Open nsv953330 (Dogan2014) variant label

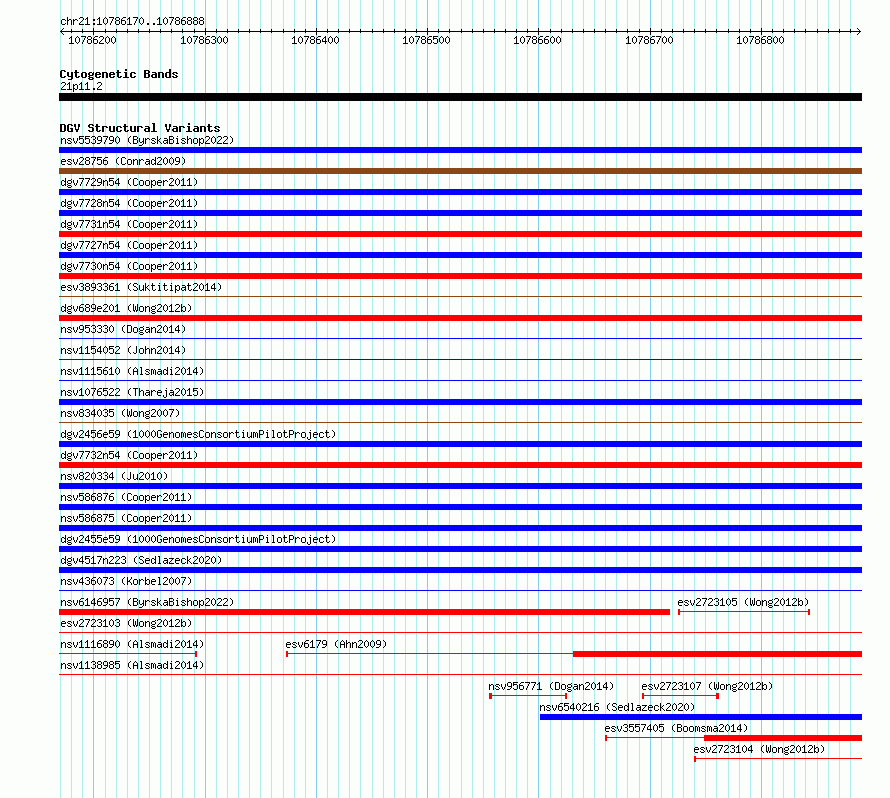(x=123, y=329)
